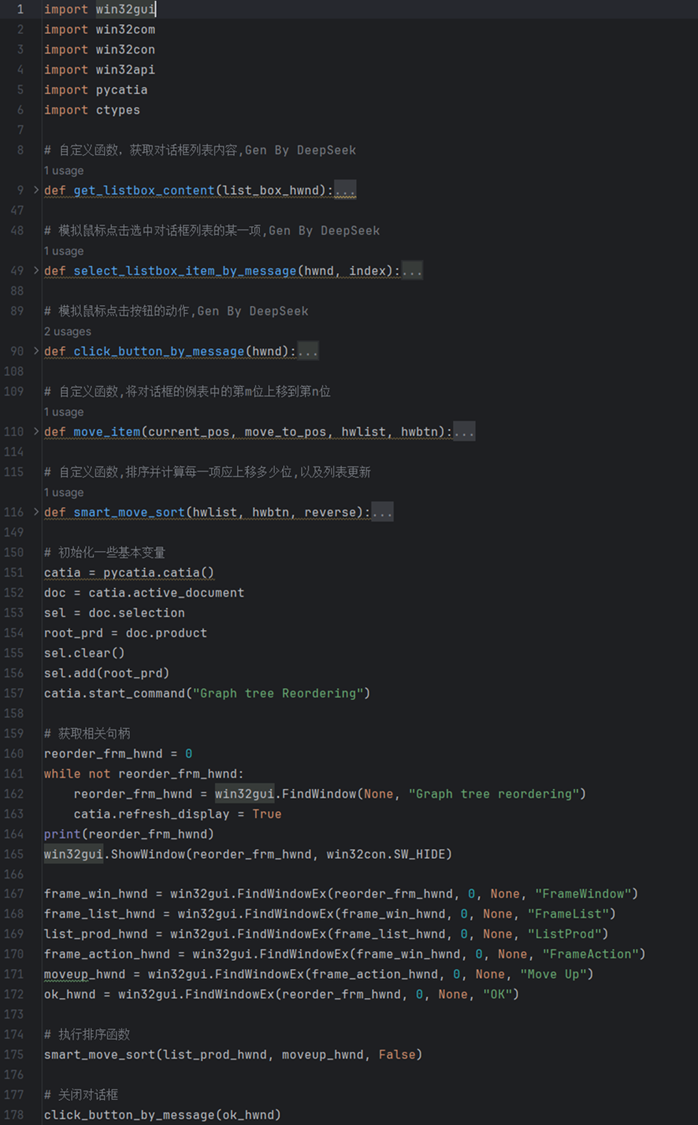Image resolution: width=698 pixels, height=1125 pixels.
Task: Click 'False' argument in the smart_move_sort call
Action: (x=397, y=1054)
